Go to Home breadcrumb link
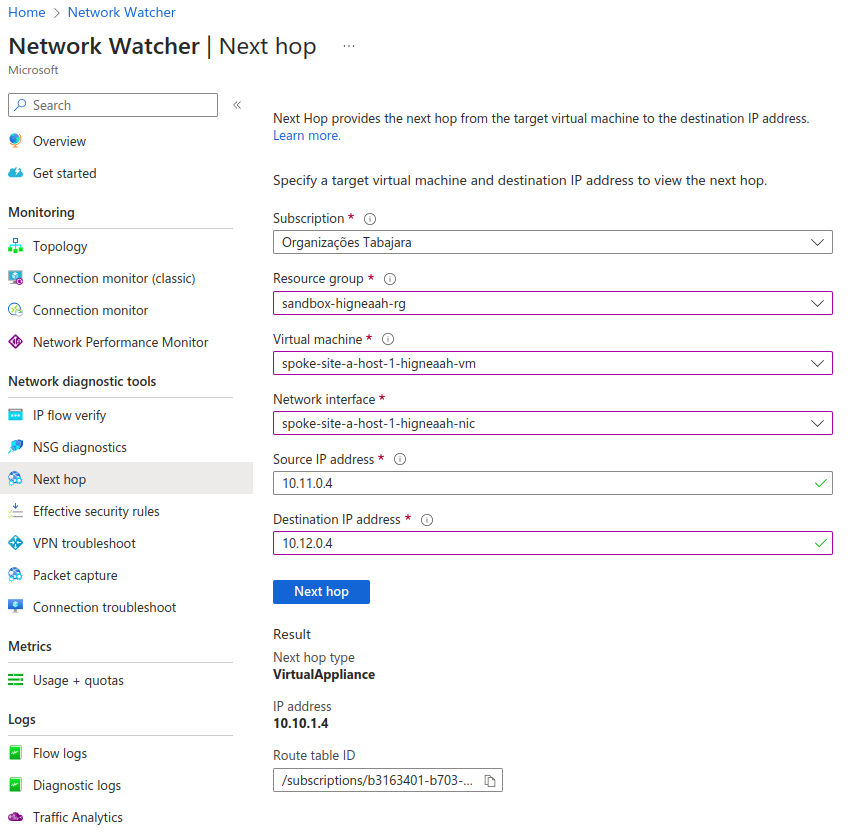Image resolution: width=853 pixels, height=839 pixels. (27, 12)
